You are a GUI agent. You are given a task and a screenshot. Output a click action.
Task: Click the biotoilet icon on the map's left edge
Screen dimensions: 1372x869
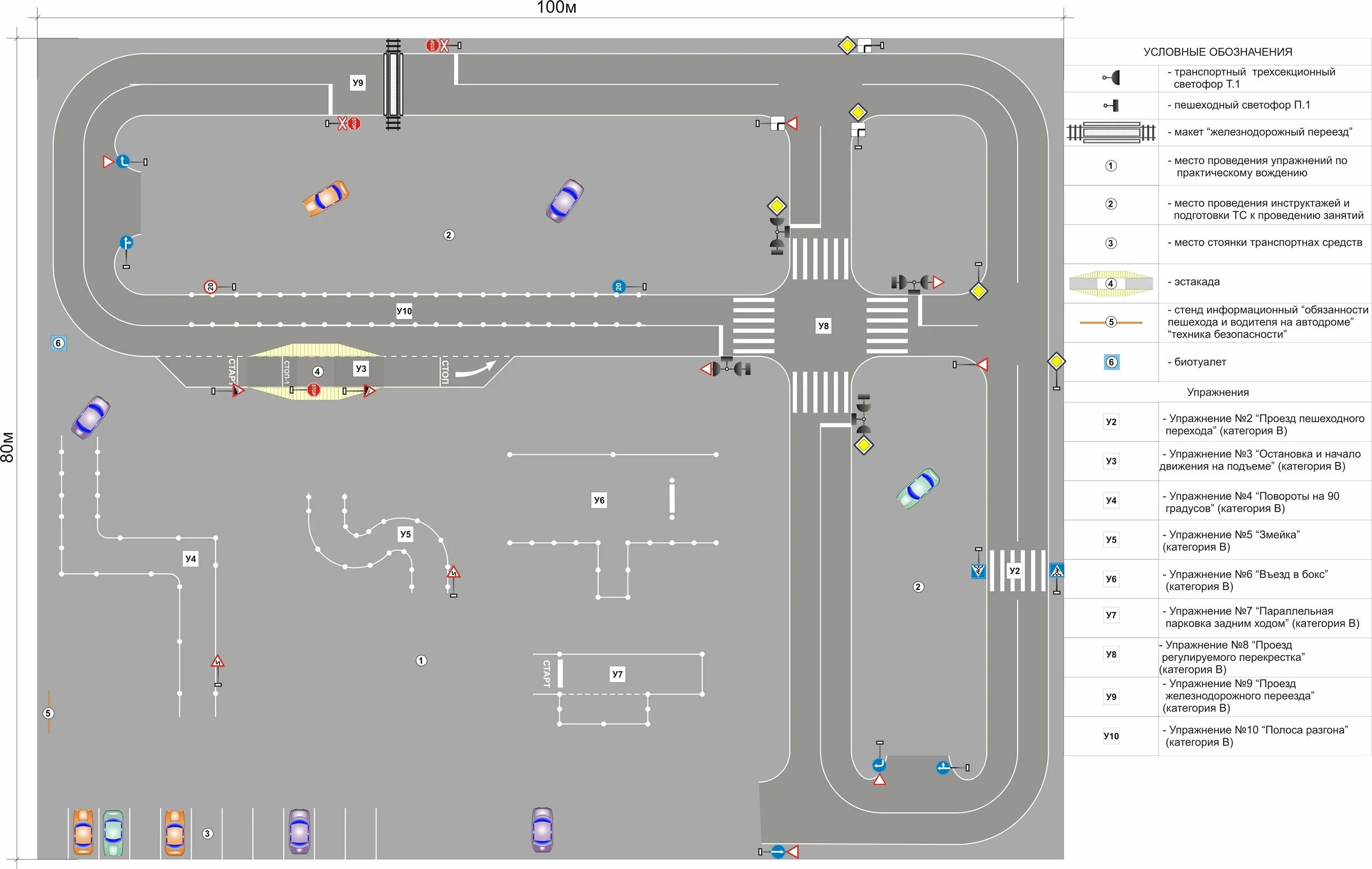58,343
